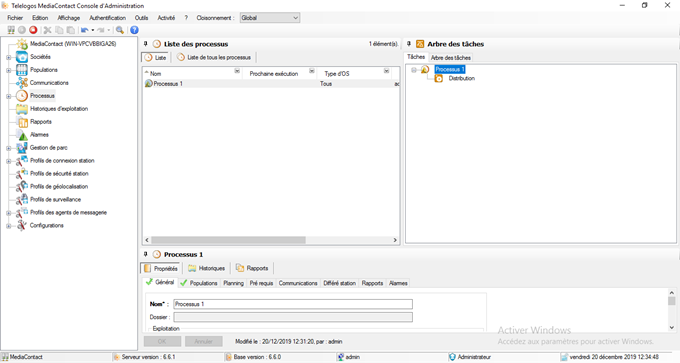This screenshot has width=680, height=363.
Task: Open the Affichage menu
Action: tap(69, 18)
